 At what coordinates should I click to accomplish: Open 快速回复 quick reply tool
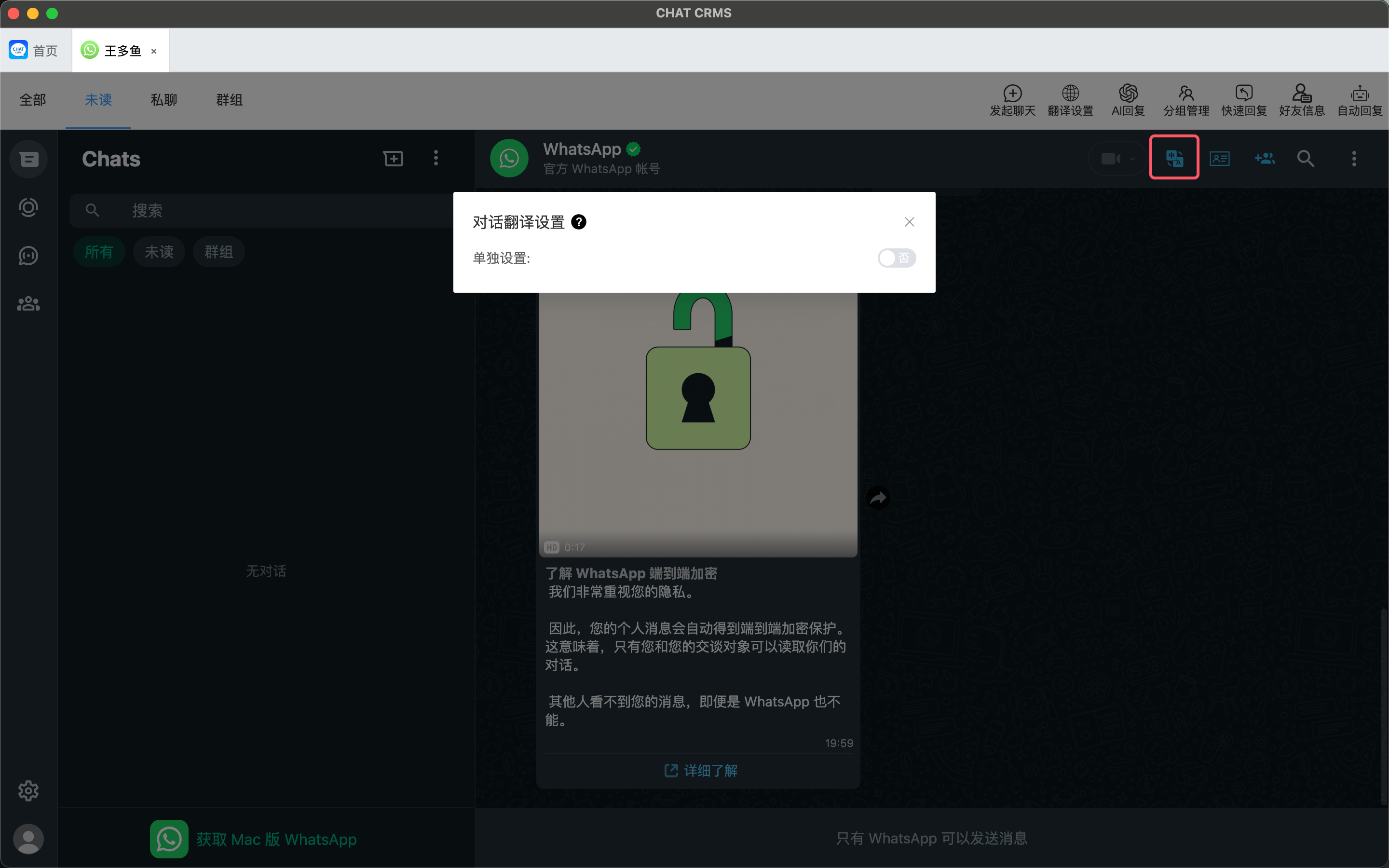1244,100
